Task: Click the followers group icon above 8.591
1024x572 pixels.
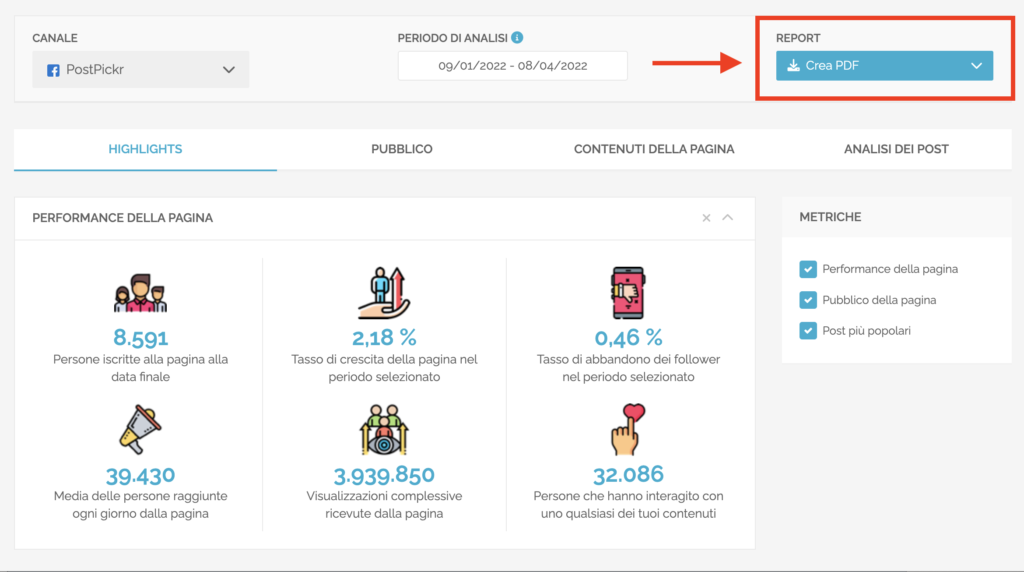Action: click(x=140, y=293)
